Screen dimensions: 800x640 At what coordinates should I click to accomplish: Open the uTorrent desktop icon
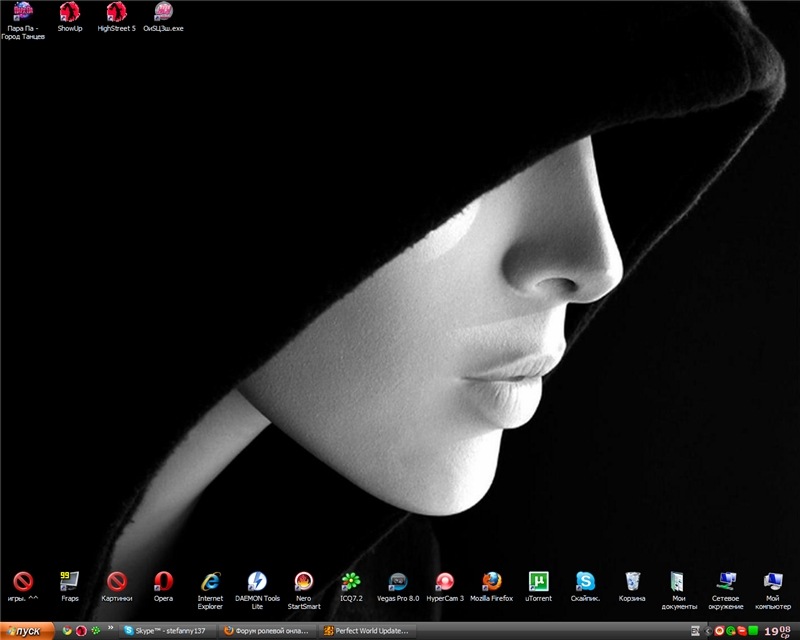[x=538, y=581]
